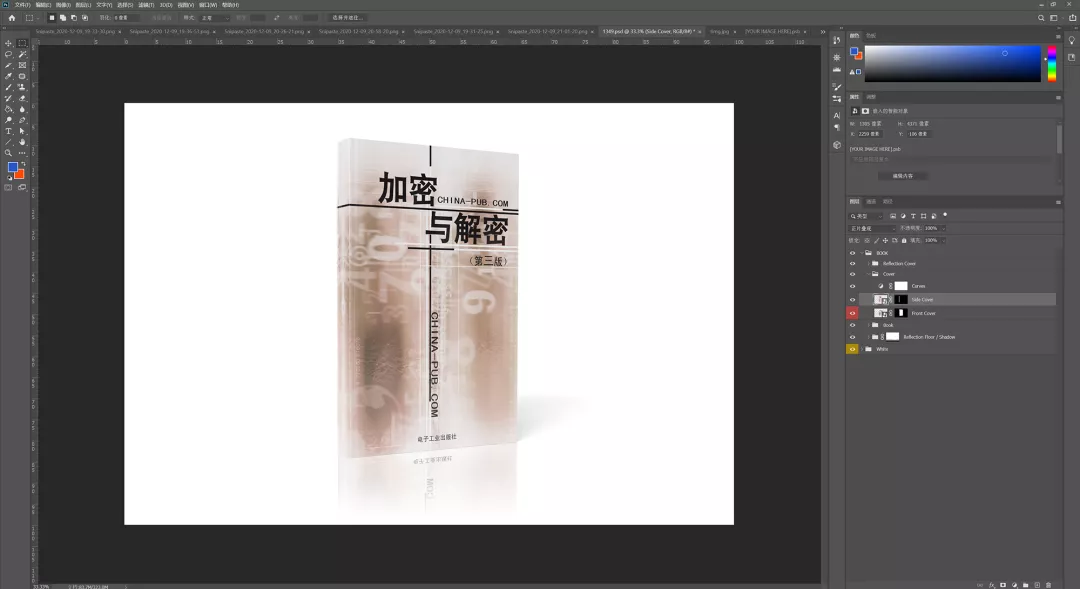Toggle the yellow eye of White group
1080x589 pixels.
point(852,349)
